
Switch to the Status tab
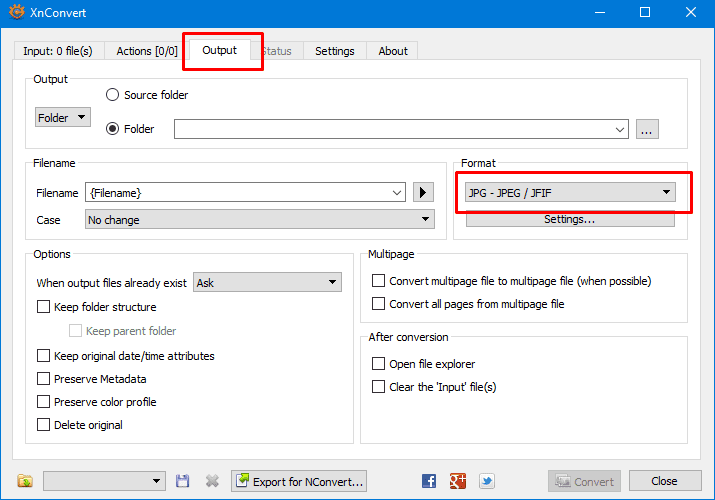pos(277,51)
